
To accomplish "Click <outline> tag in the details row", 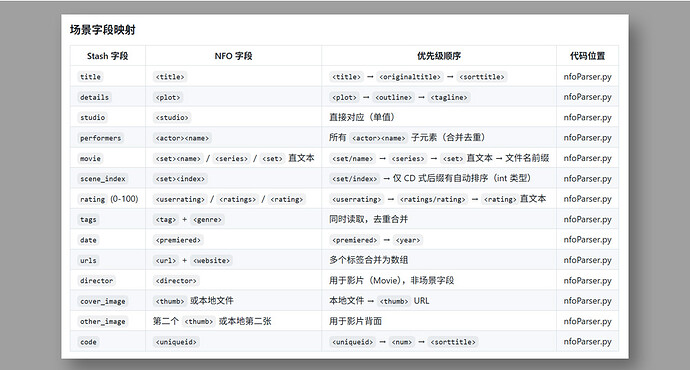I will pyautogui.click(x=393, y=97).
